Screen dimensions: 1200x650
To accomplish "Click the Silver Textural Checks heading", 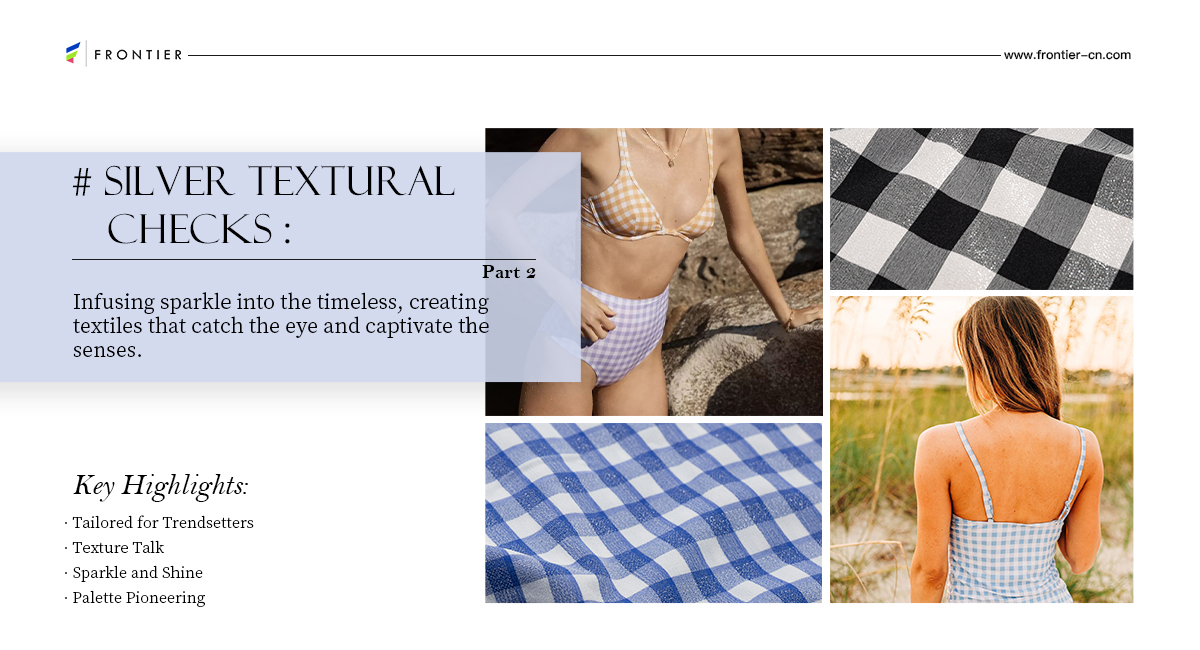I will (264, 205).
